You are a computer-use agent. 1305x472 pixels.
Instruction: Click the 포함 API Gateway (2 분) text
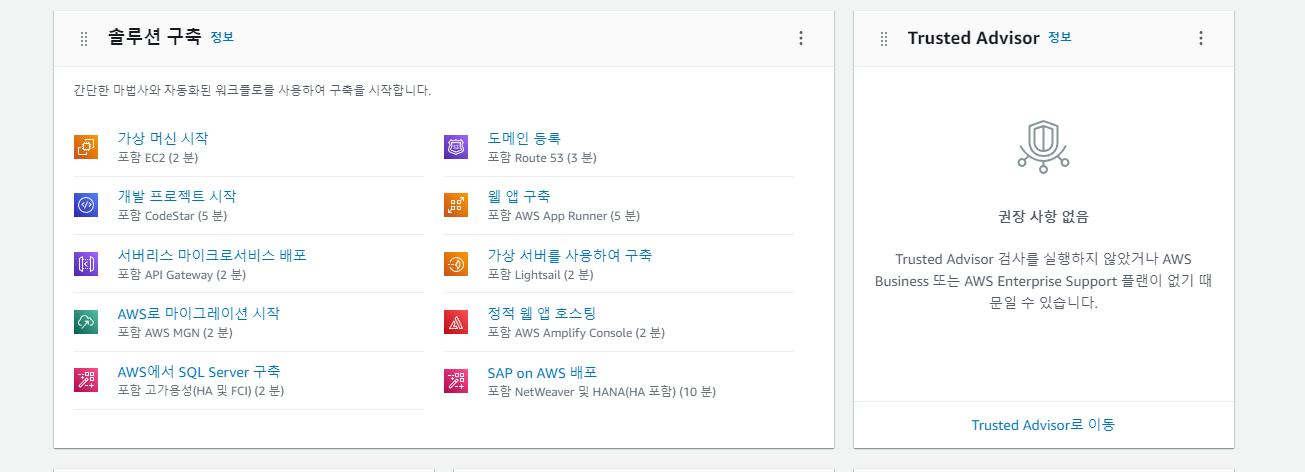[182, 275]
